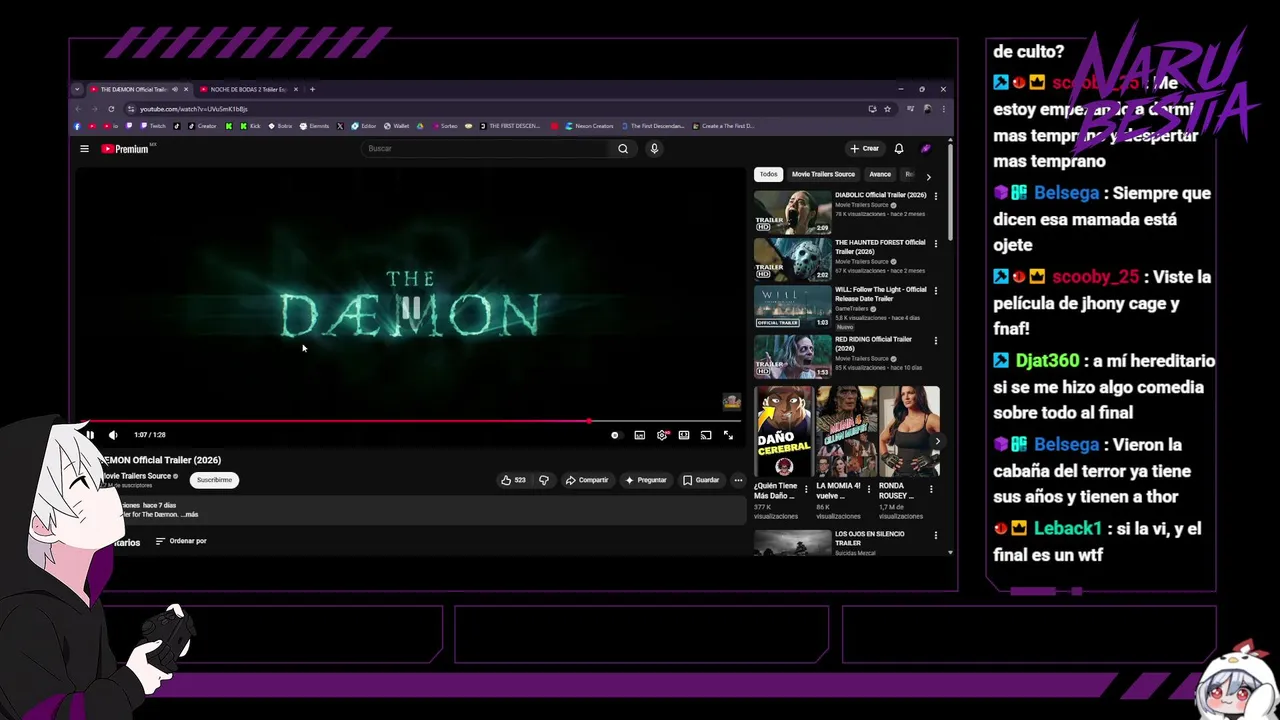Open the Nexon Creators bookmark
This screenshot has height=720, width=1280.
click(x=589, y=126)
